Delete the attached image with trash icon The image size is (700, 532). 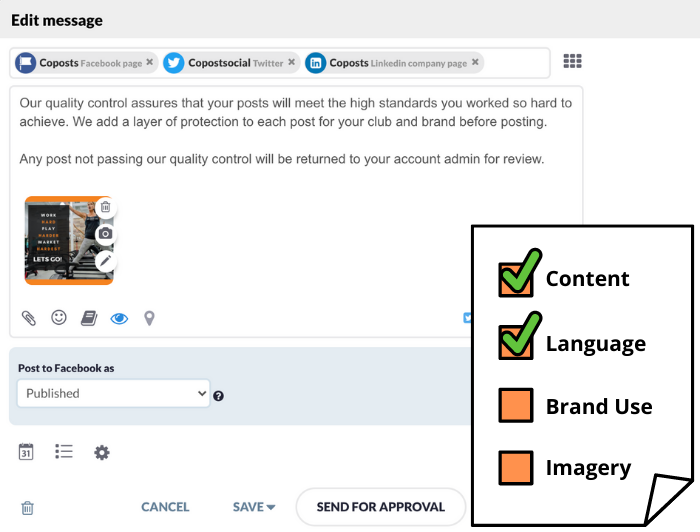coord(105,207)
